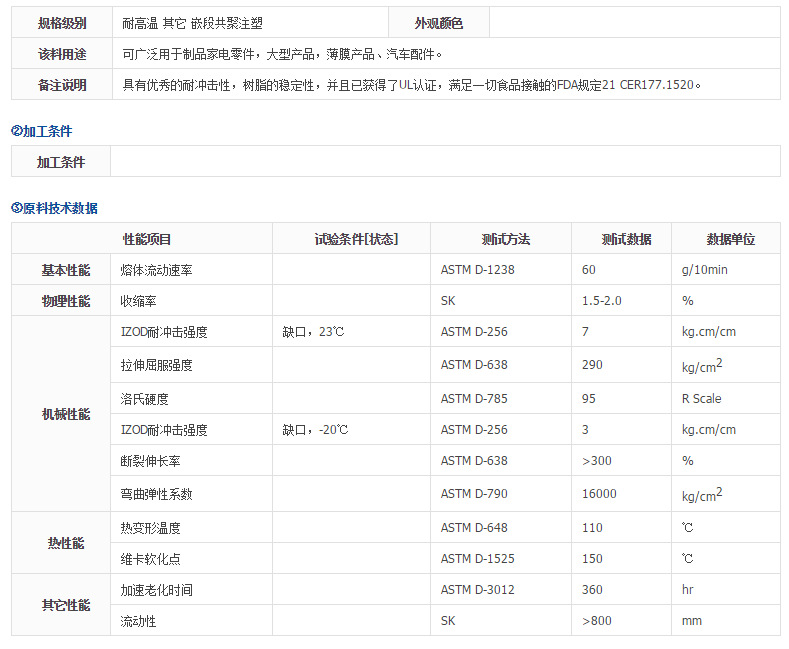Select the 热性能 category cell
The image size is (789, 649).
coord(61,543)
